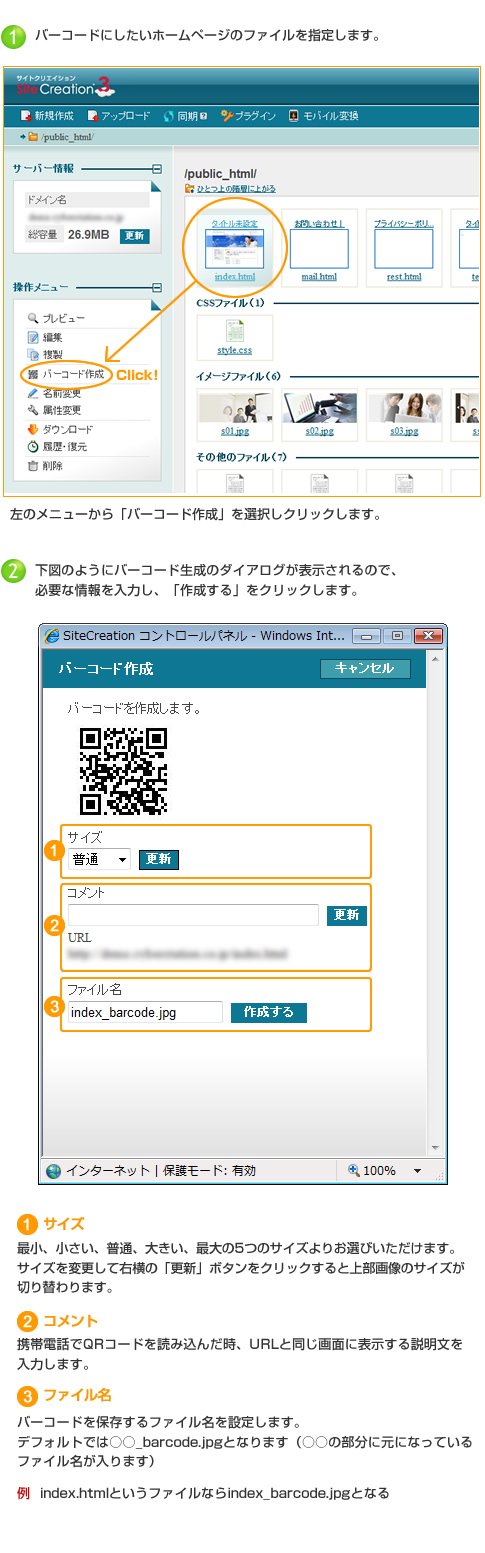Click the dialog scrollbar down arrow
The width and height of the screenshot is (485, 1553).
point(434,1147)
